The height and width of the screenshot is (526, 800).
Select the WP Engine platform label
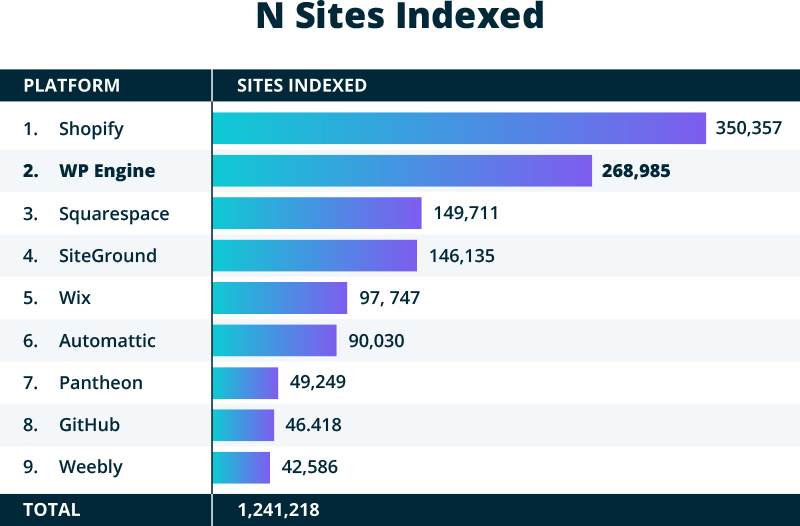(x=107, y=171)
